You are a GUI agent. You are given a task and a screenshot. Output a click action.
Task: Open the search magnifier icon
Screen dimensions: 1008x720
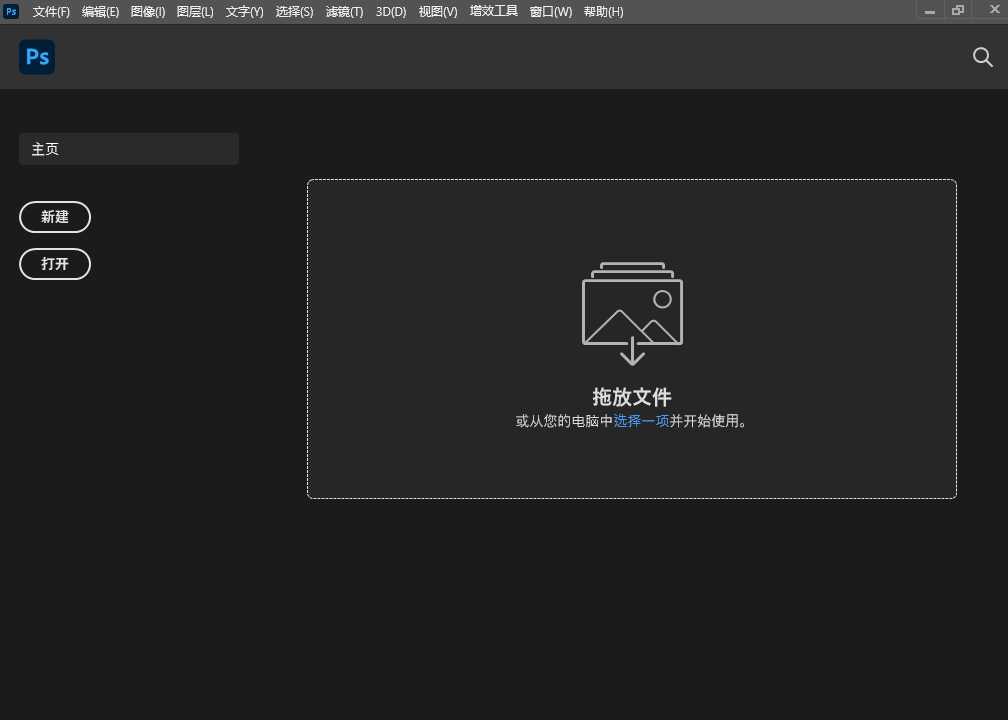pyautogui.click(x=982, y=57)
